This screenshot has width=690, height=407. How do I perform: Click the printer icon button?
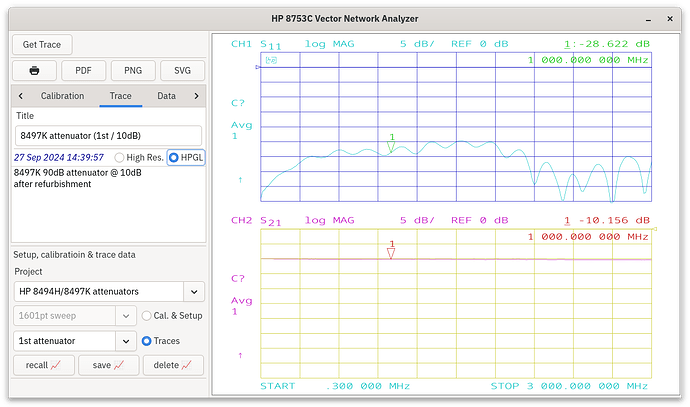click(x=34, y=70)
